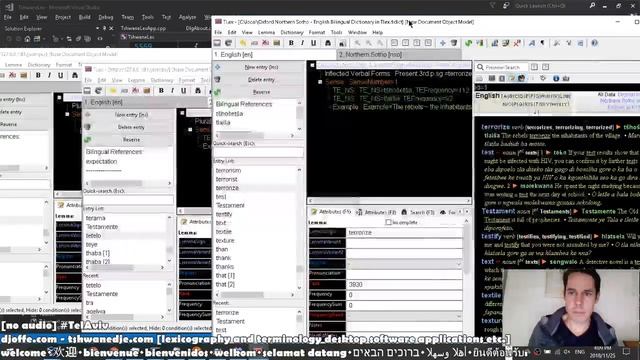Open Format menu in front TLex window
This screenshot has height=360, width=640.
(x=317, y=32)
